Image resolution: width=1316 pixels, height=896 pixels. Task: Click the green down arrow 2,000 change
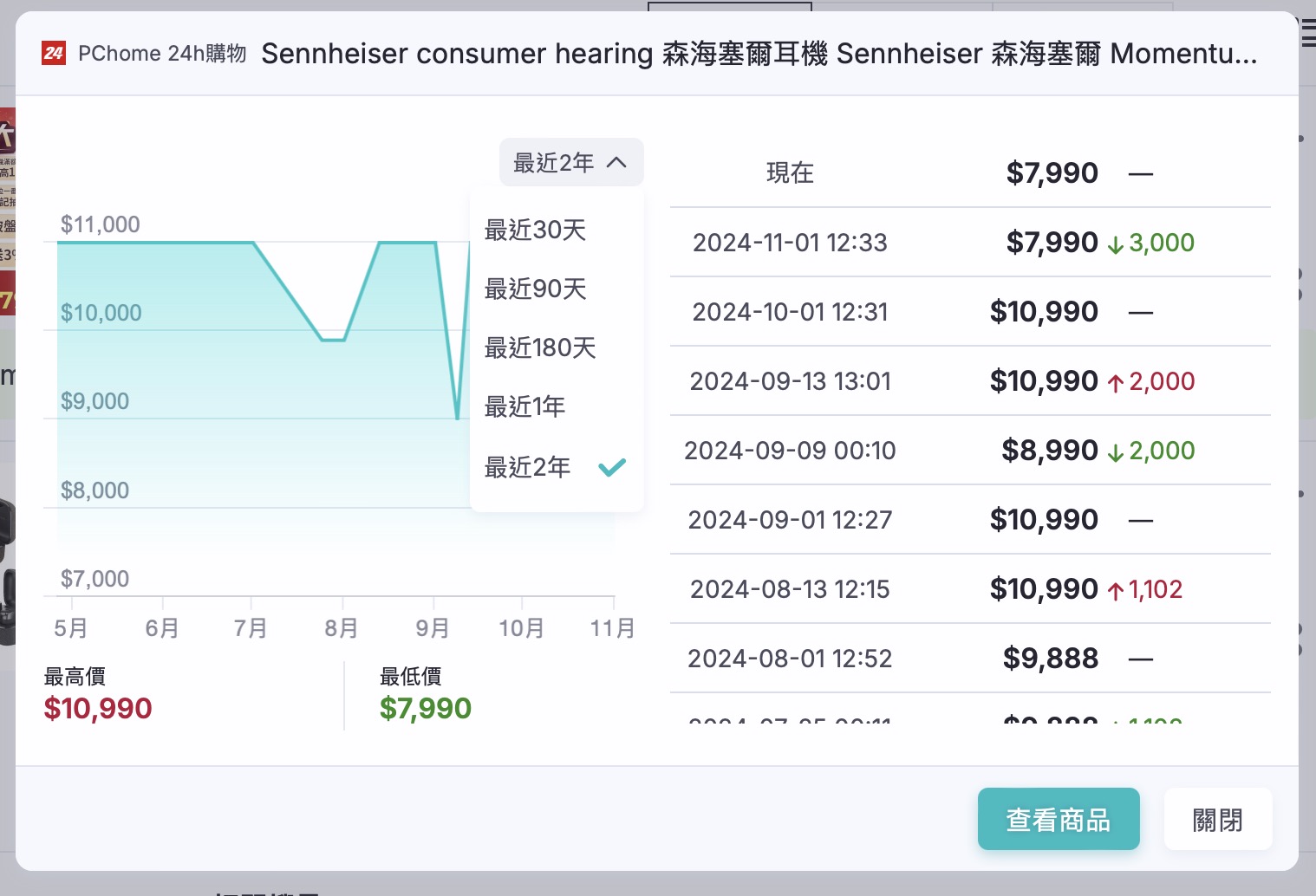[1151, 451]
